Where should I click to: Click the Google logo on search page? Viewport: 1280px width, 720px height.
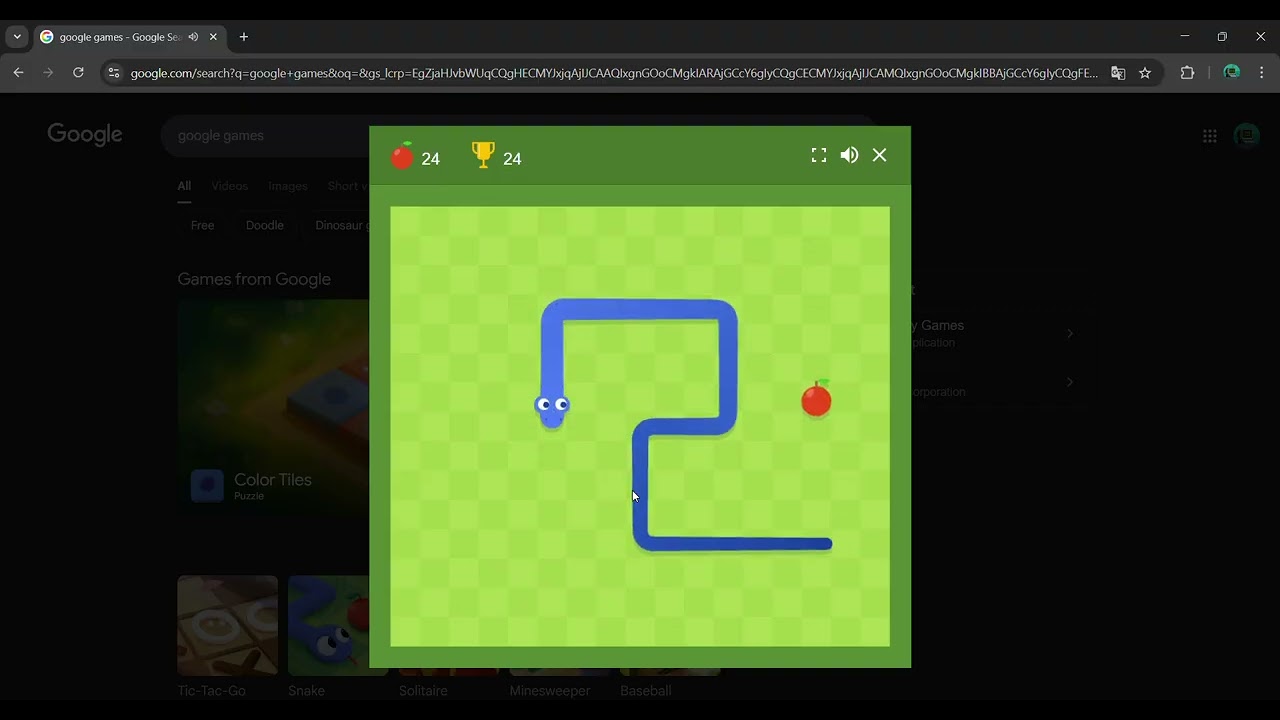85,135
